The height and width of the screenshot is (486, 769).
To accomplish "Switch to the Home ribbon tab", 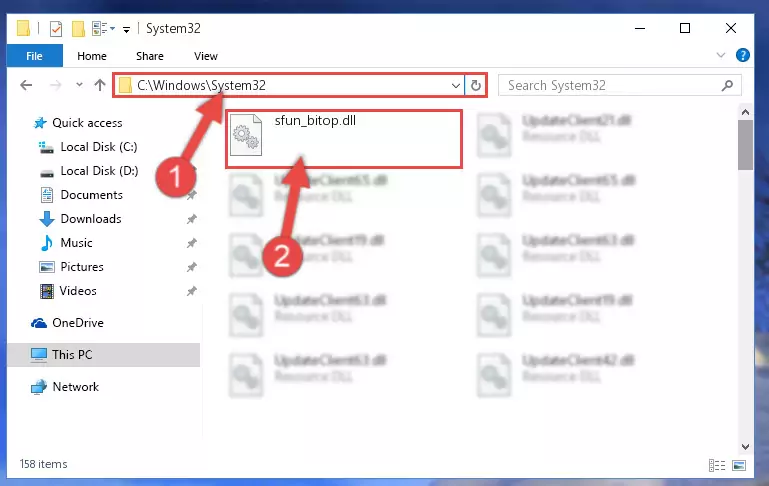I will pos(92,56).
